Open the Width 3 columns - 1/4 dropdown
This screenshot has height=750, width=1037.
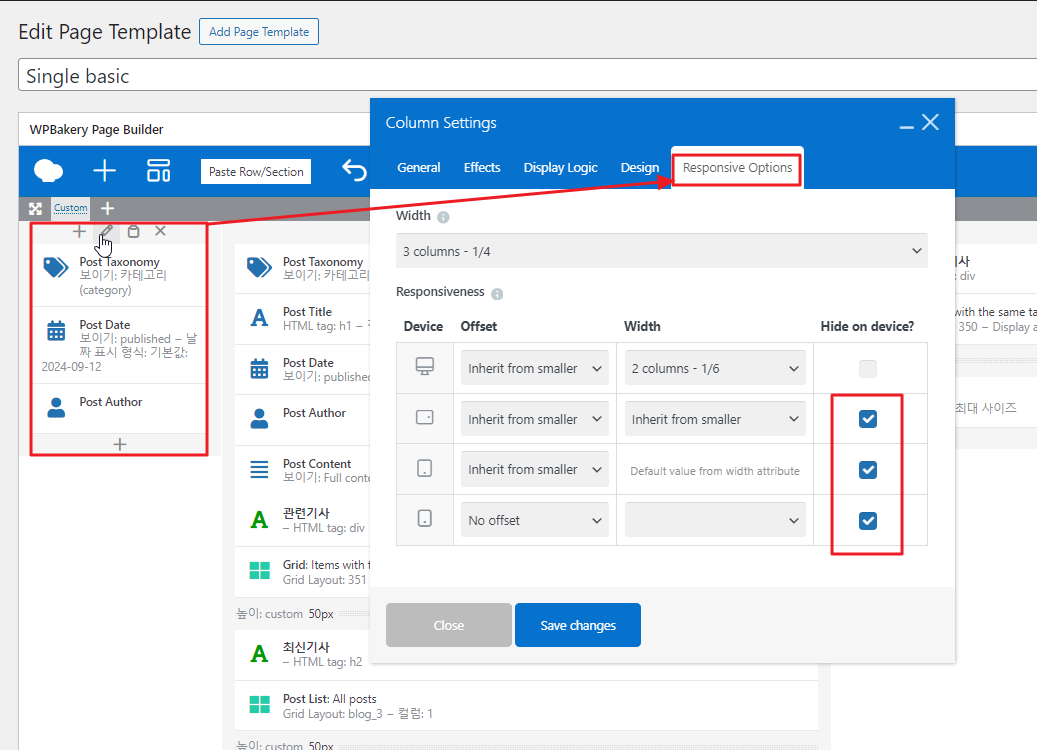pyautogui.click(x=661, y=251)
